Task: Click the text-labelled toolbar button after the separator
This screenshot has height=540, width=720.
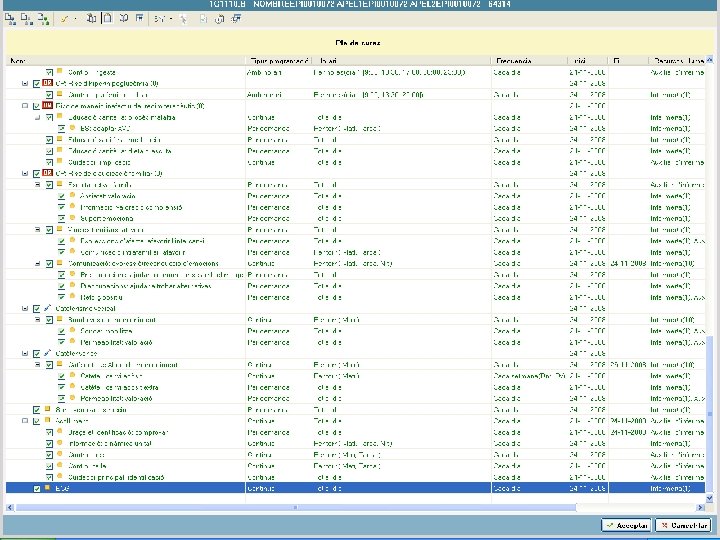Action: pos(159,19)
